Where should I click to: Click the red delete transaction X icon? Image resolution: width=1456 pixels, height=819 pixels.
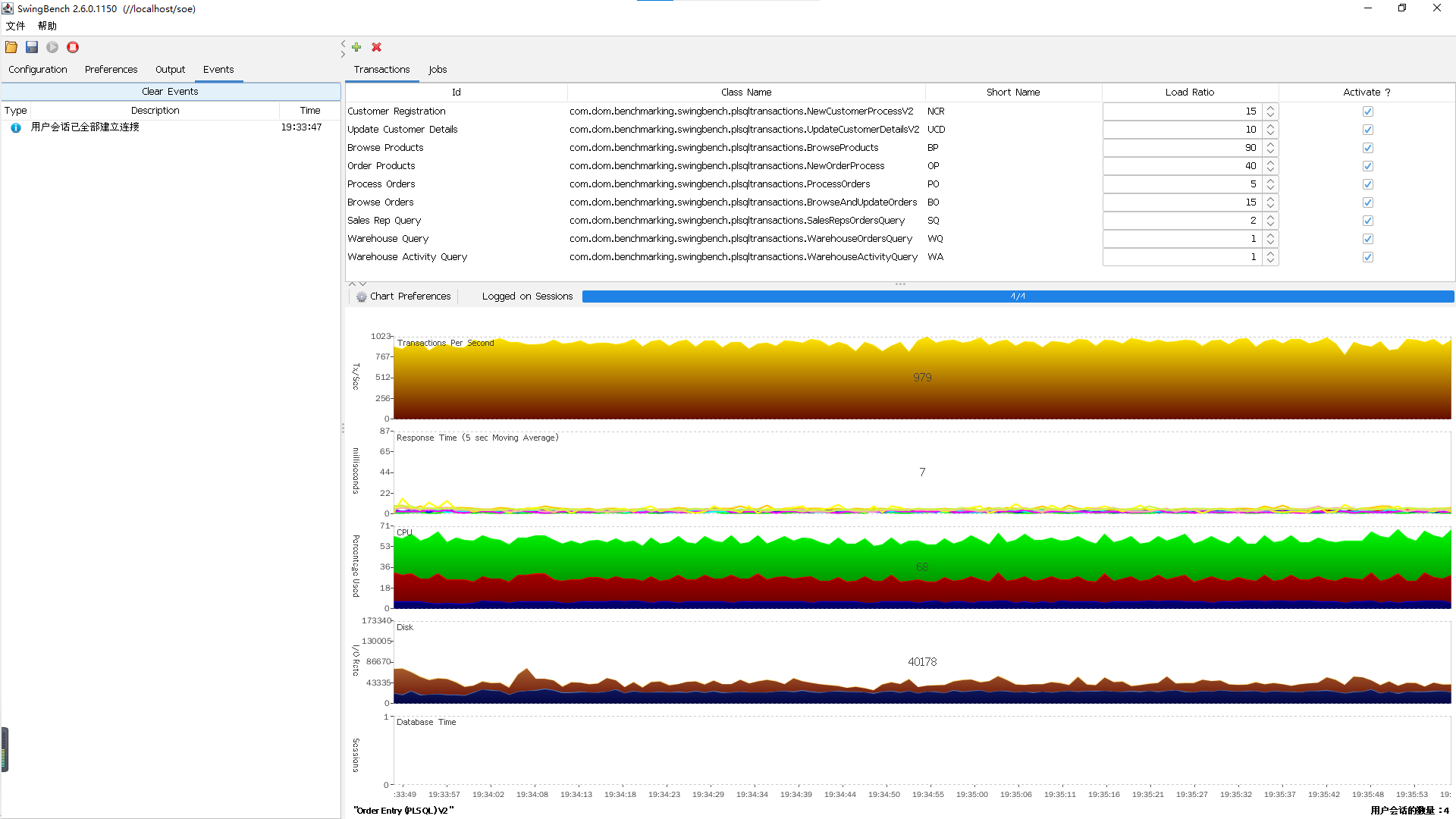377,47
